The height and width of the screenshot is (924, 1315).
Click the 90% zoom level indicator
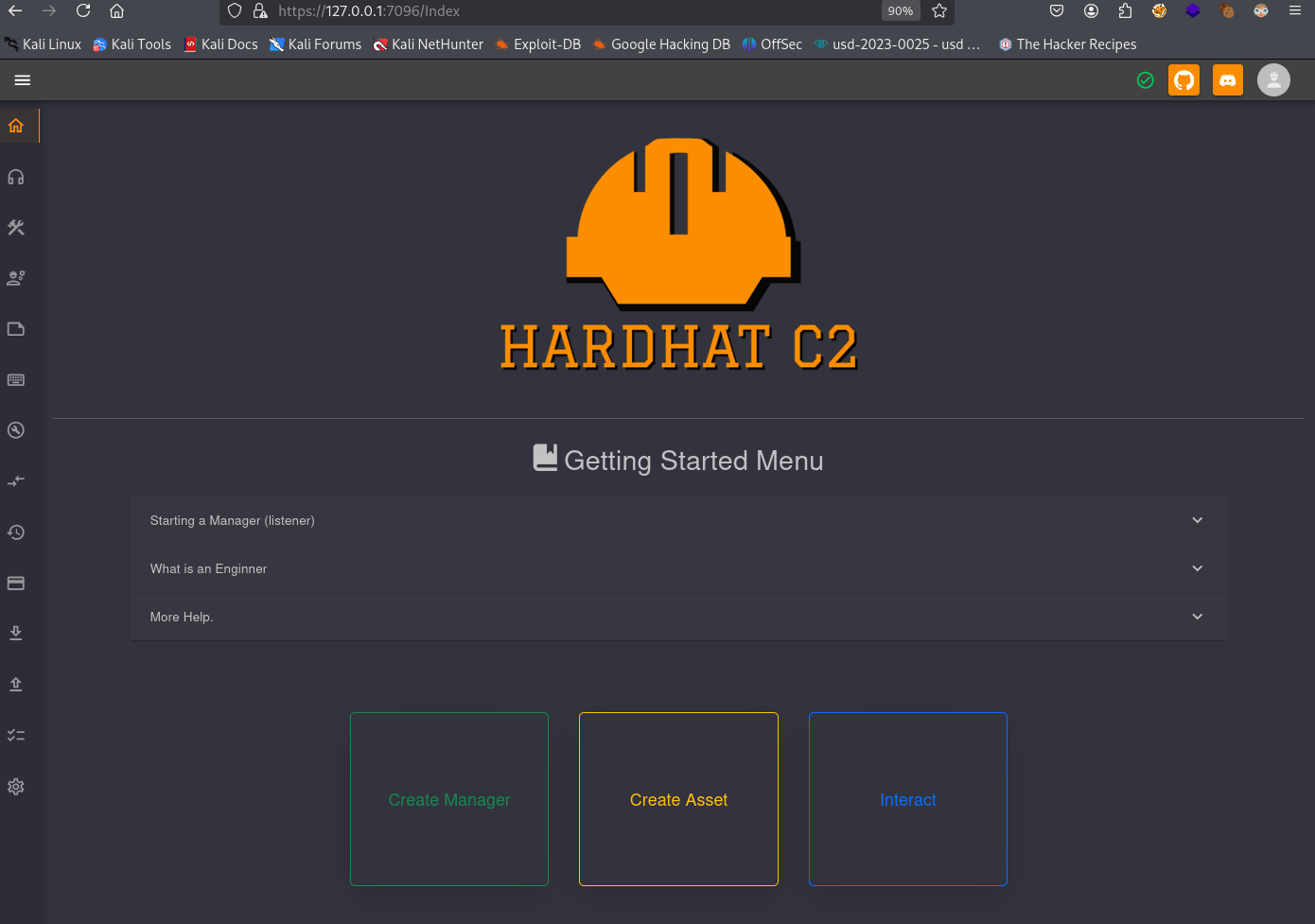(x=901, y=11)
